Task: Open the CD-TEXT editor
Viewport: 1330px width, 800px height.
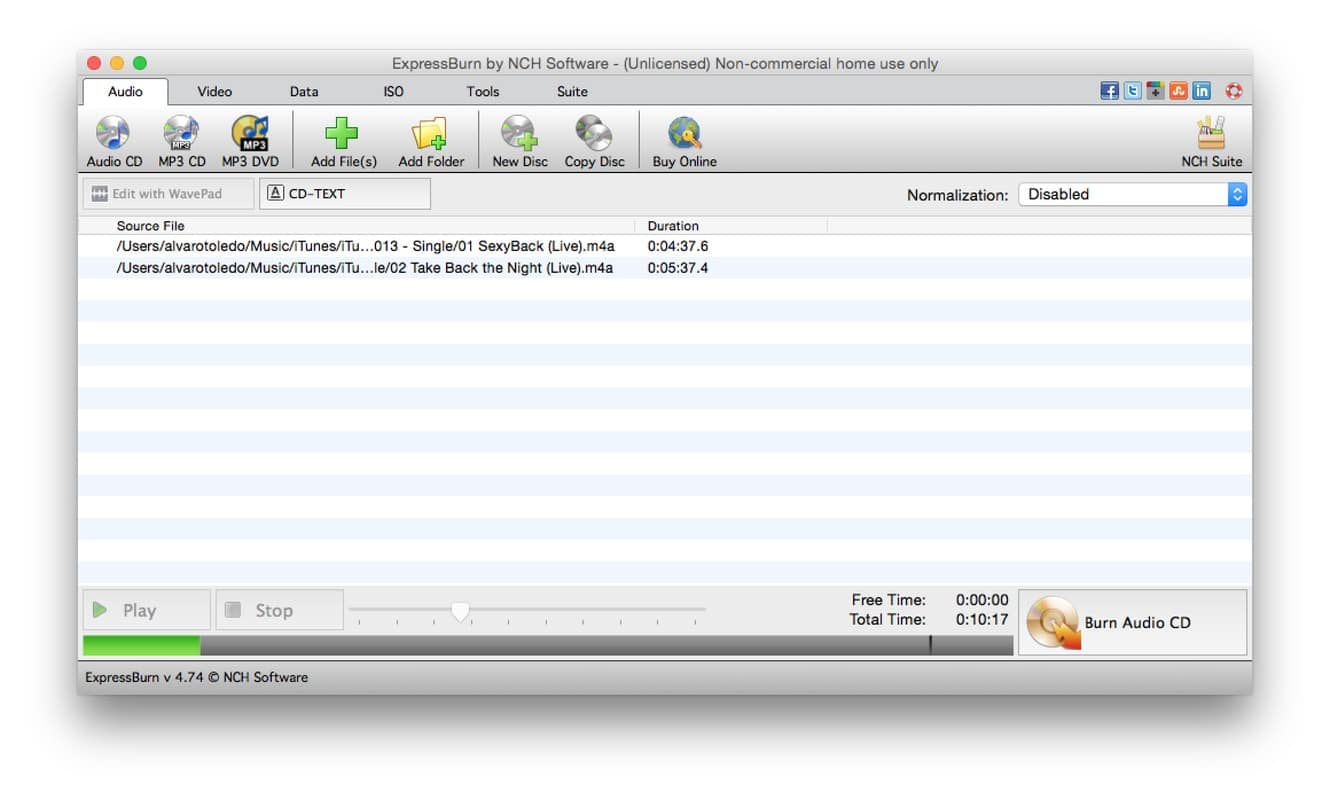Action: click(x=344, y=193)
